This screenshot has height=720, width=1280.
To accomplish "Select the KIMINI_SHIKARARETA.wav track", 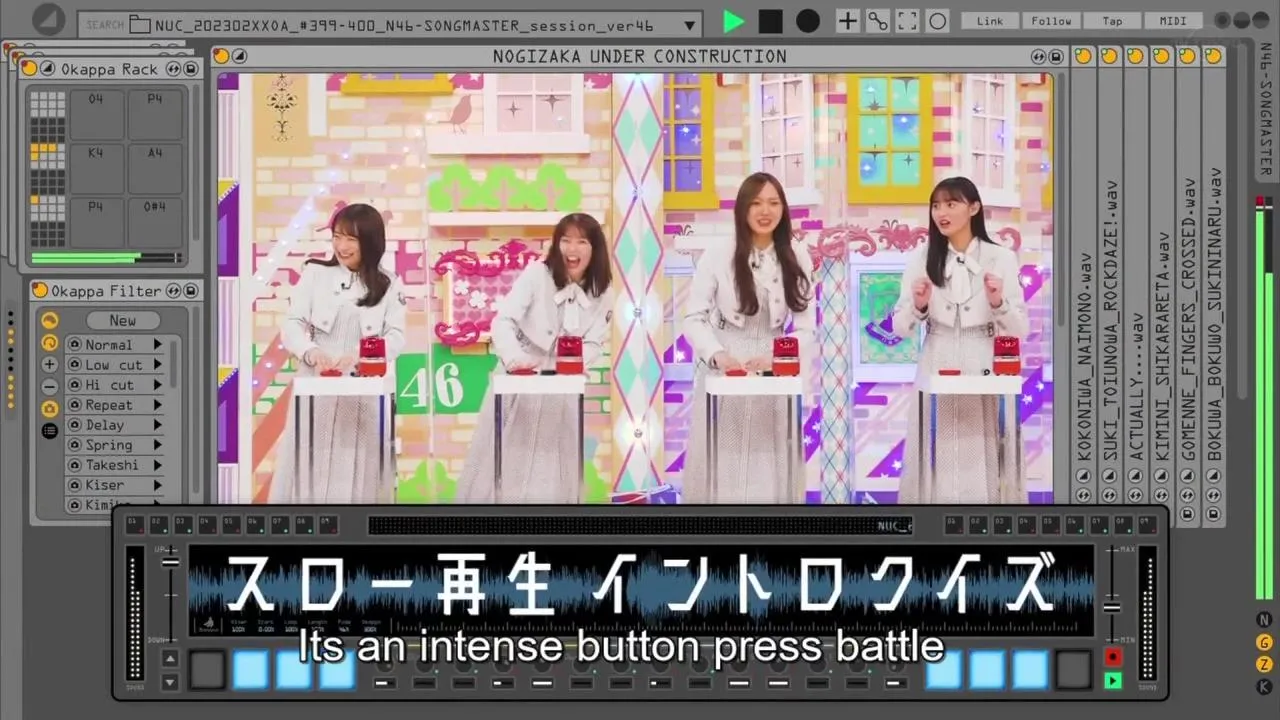I will pyautogui.click(x=1162, y=347).
